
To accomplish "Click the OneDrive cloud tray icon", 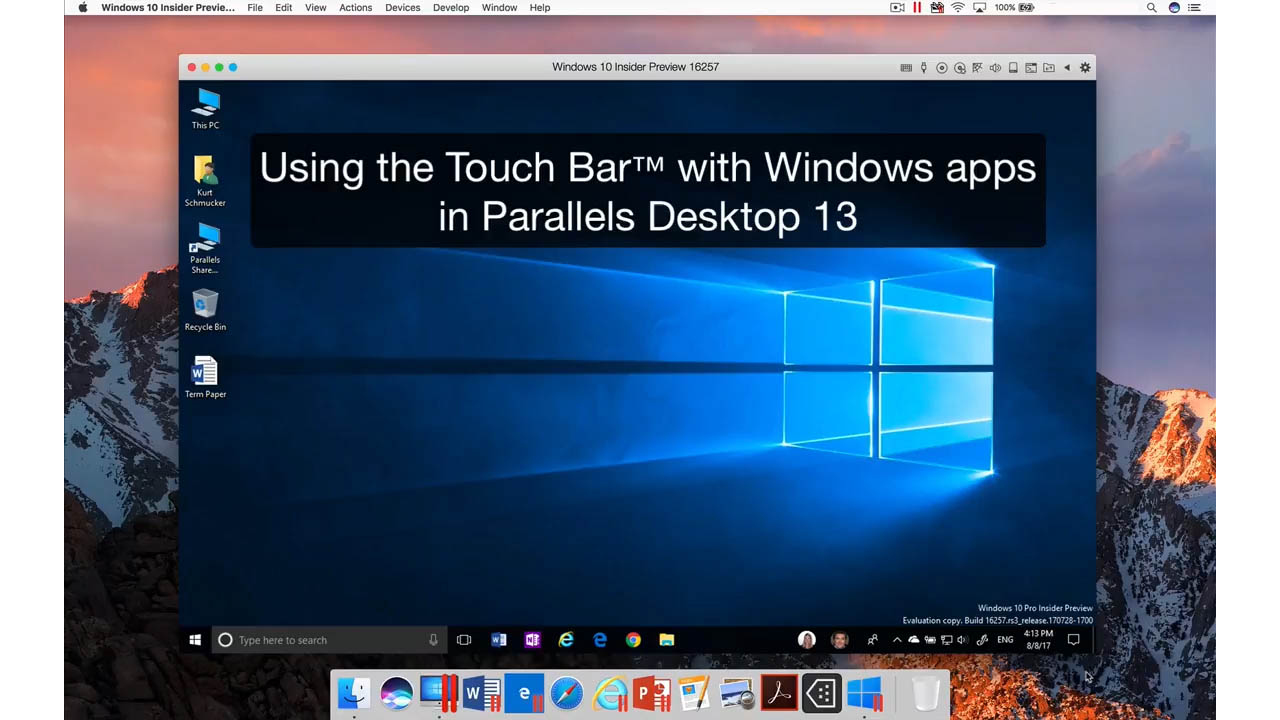I will click(x=914, y=640).
